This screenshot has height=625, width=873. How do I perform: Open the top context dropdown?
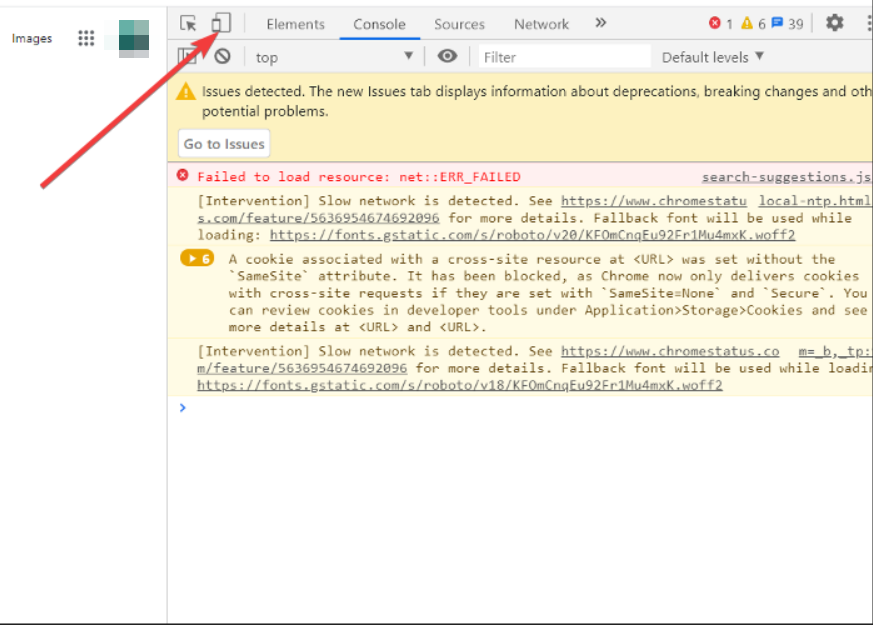click(333, 57)
